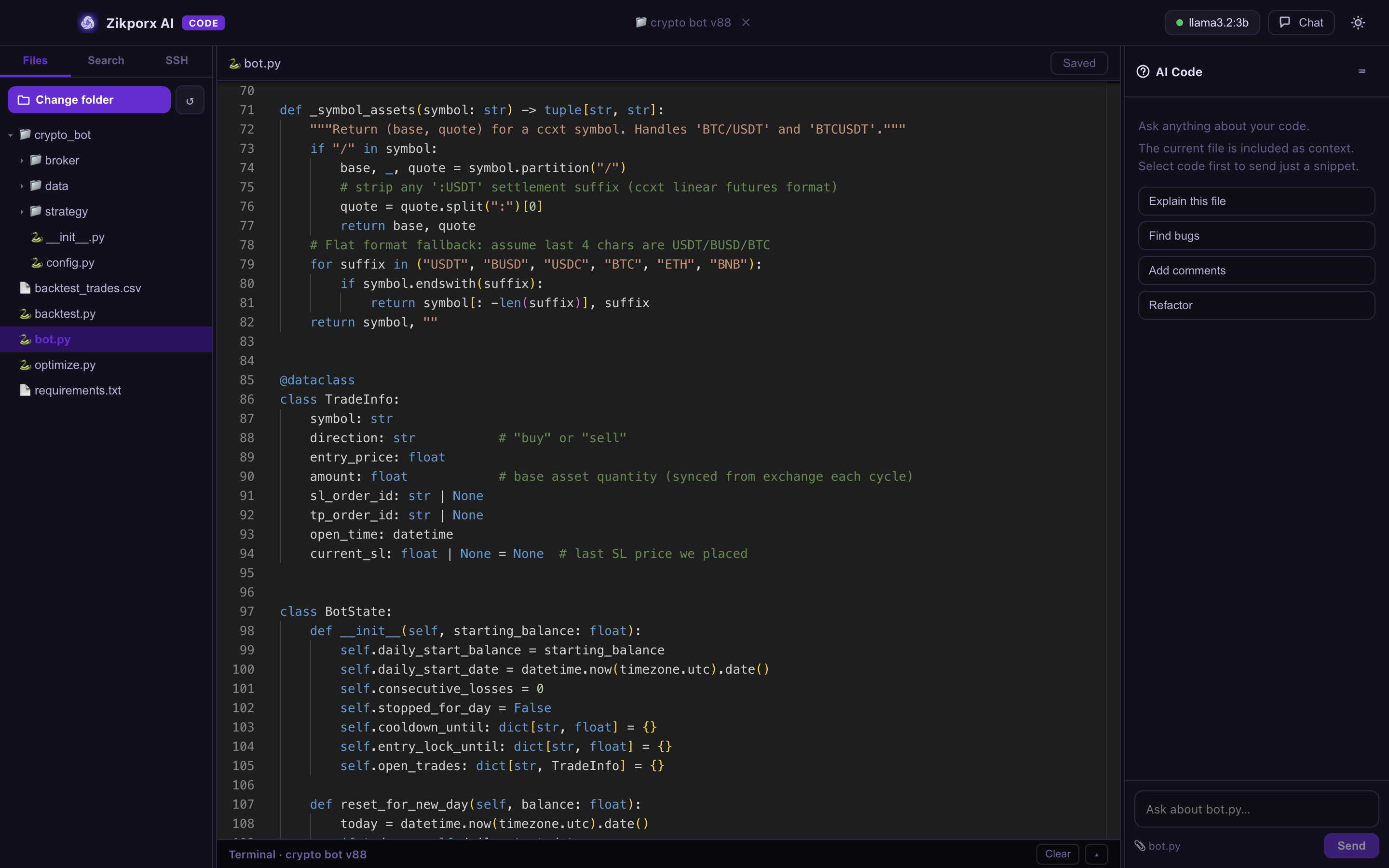
Task: Click the Python icon on bot.py editor tab
Action: coord(234,63)
